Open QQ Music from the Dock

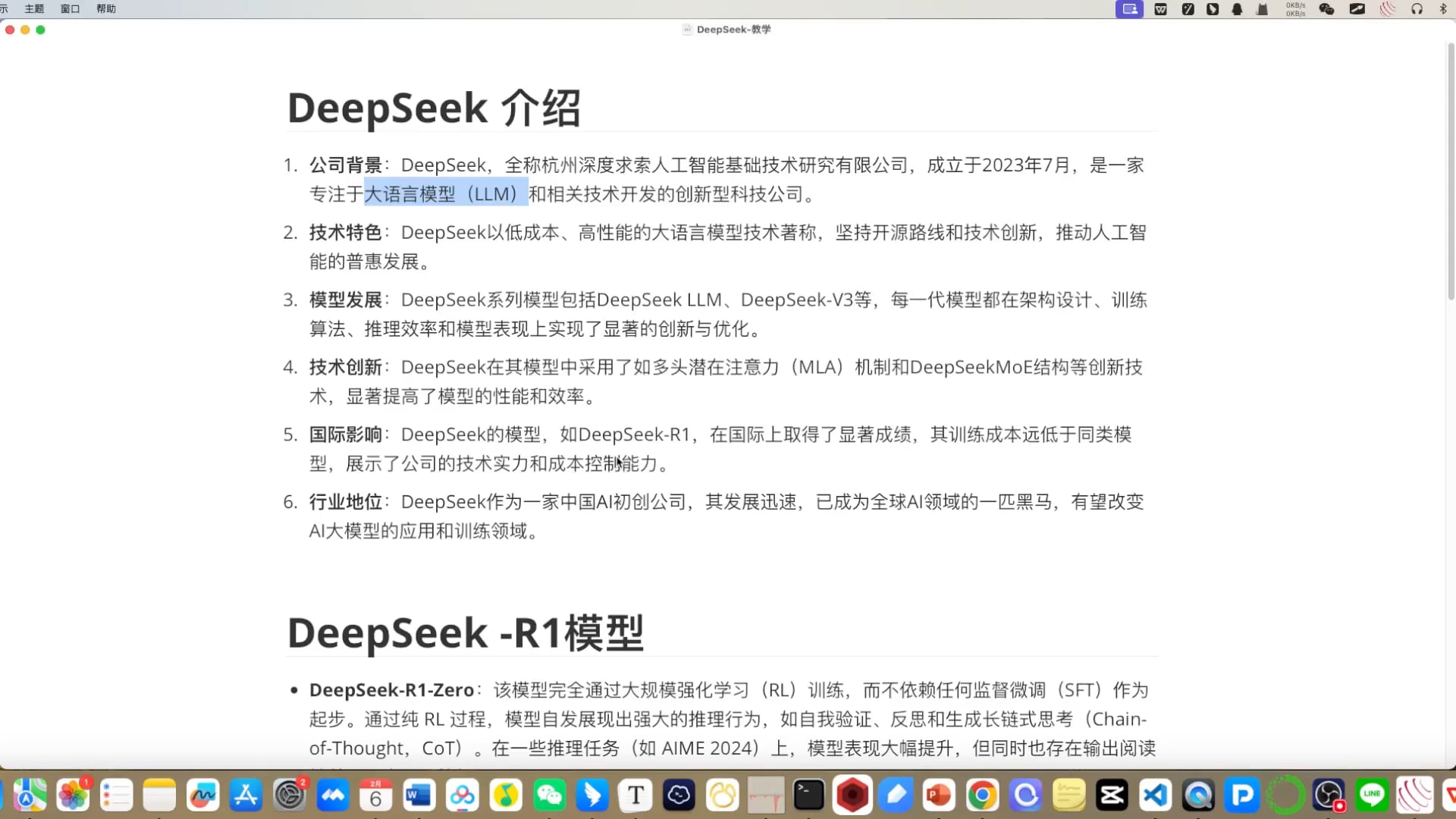[506, 795]
